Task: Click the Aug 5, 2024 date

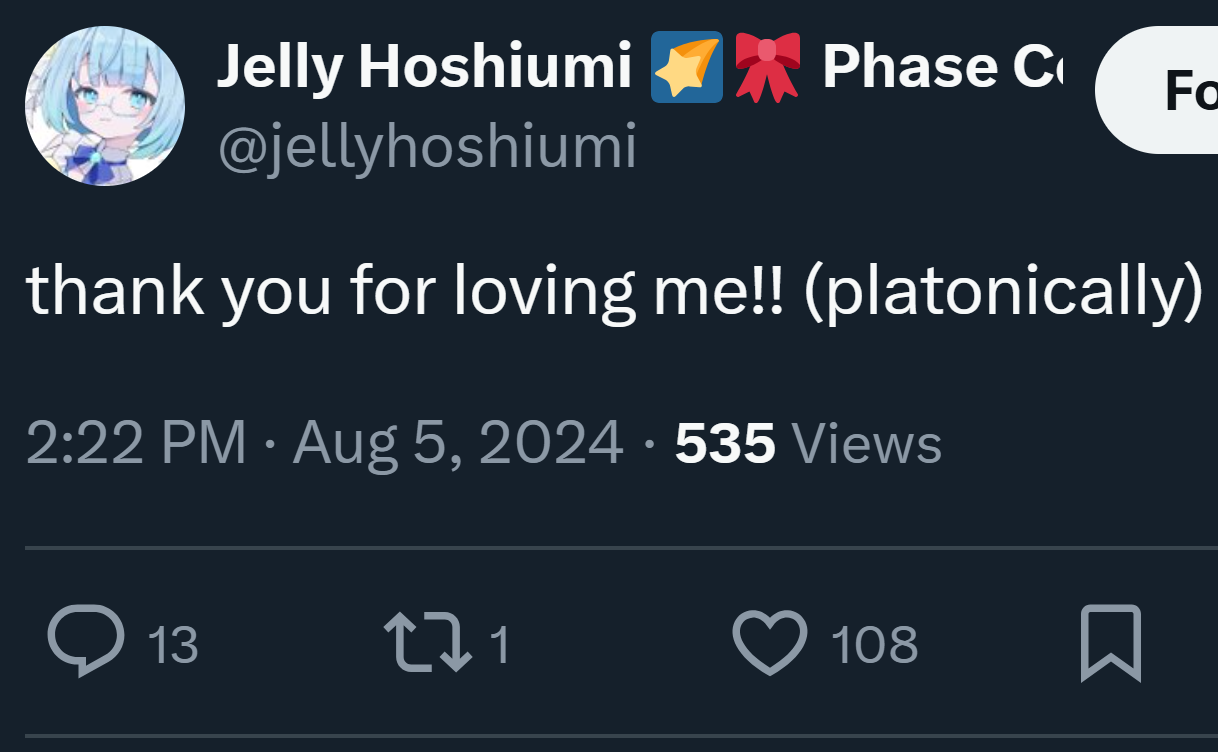Action: (458, 443)
